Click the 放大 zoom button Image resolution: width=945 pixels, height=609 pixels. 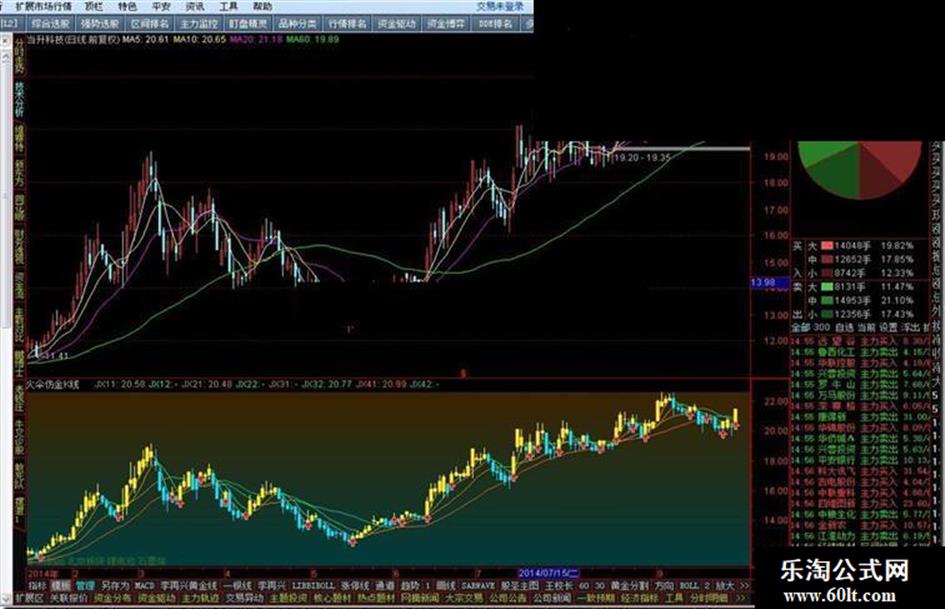coord(725,585)
